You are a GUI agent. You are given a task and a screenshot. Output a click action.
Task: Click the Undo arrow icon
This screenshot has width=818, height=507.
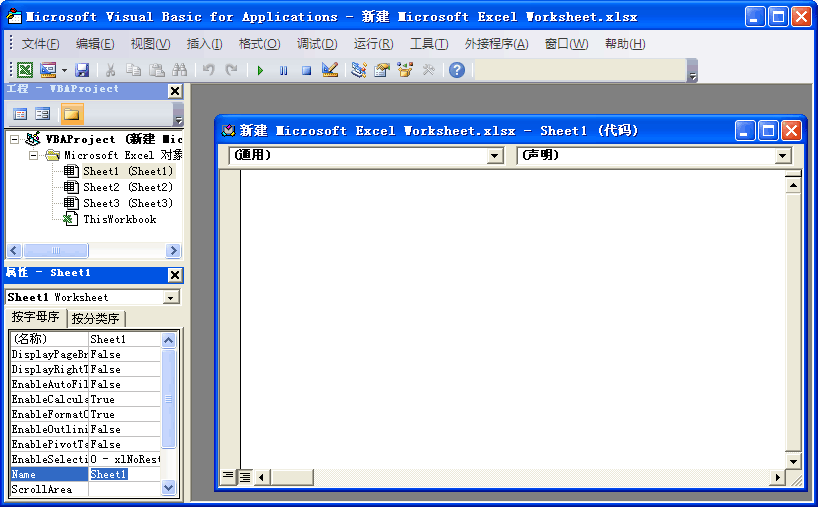pyautogui.click(x=209, y=70)
